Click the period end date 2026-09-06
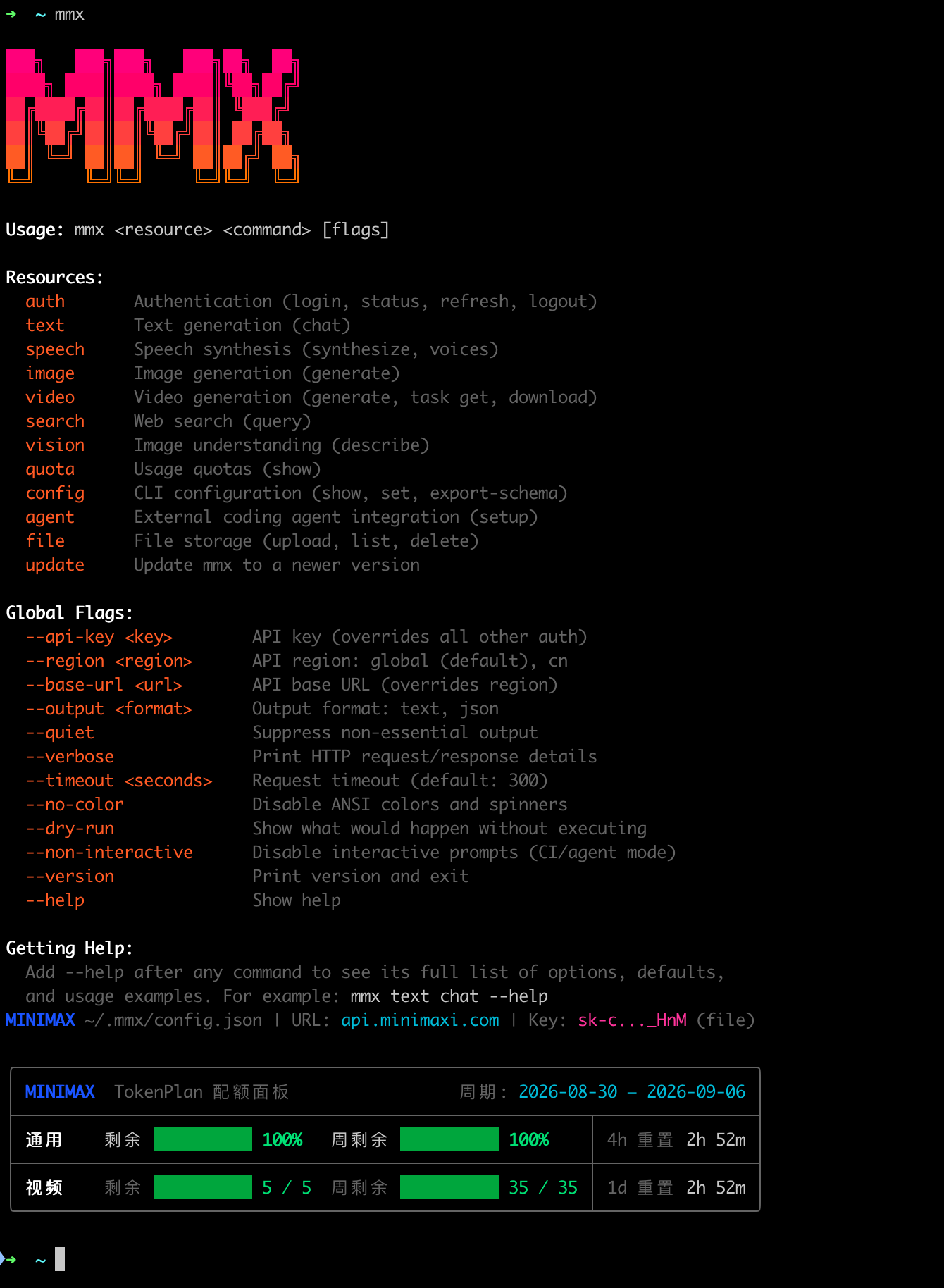944x1288 pixels. coord(696,1092)
